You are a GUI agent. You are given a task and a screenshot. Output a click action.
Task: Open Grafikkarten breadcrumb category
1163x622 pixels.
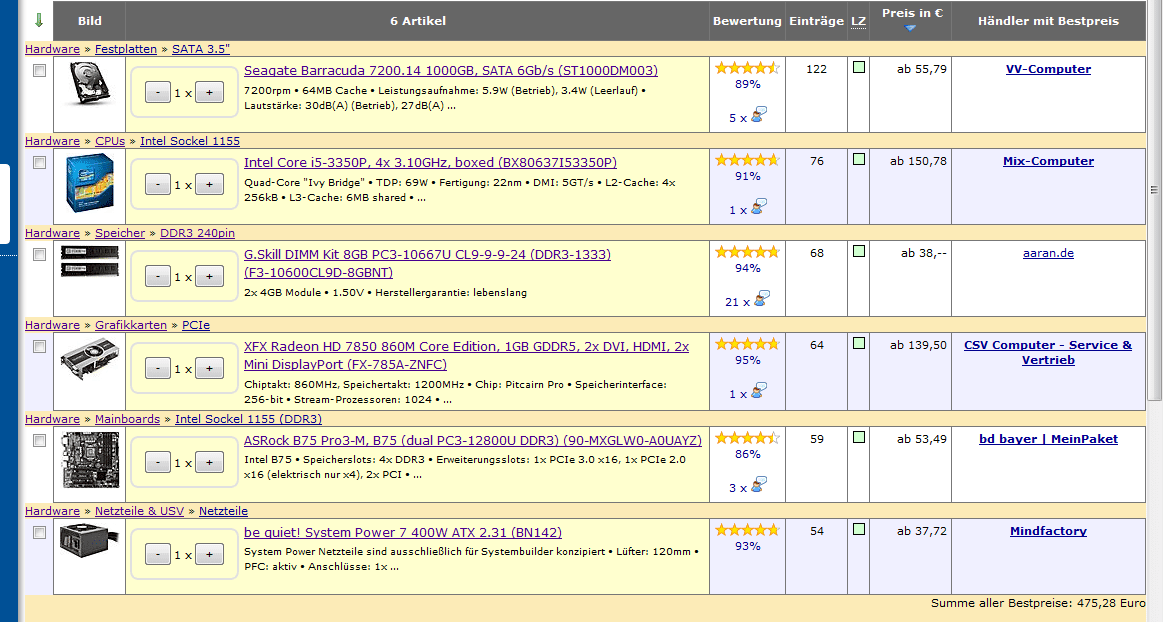pyautogui.click(x=131, y=325)
